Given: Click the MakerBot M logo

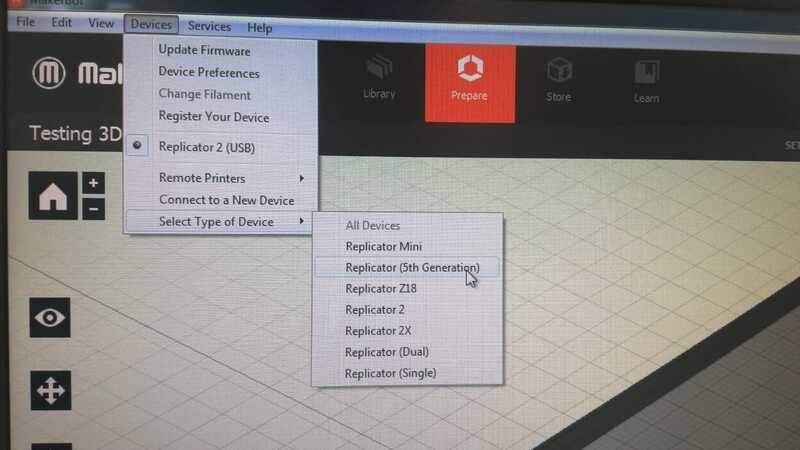Looking at the screenshot, I should 48,72.
